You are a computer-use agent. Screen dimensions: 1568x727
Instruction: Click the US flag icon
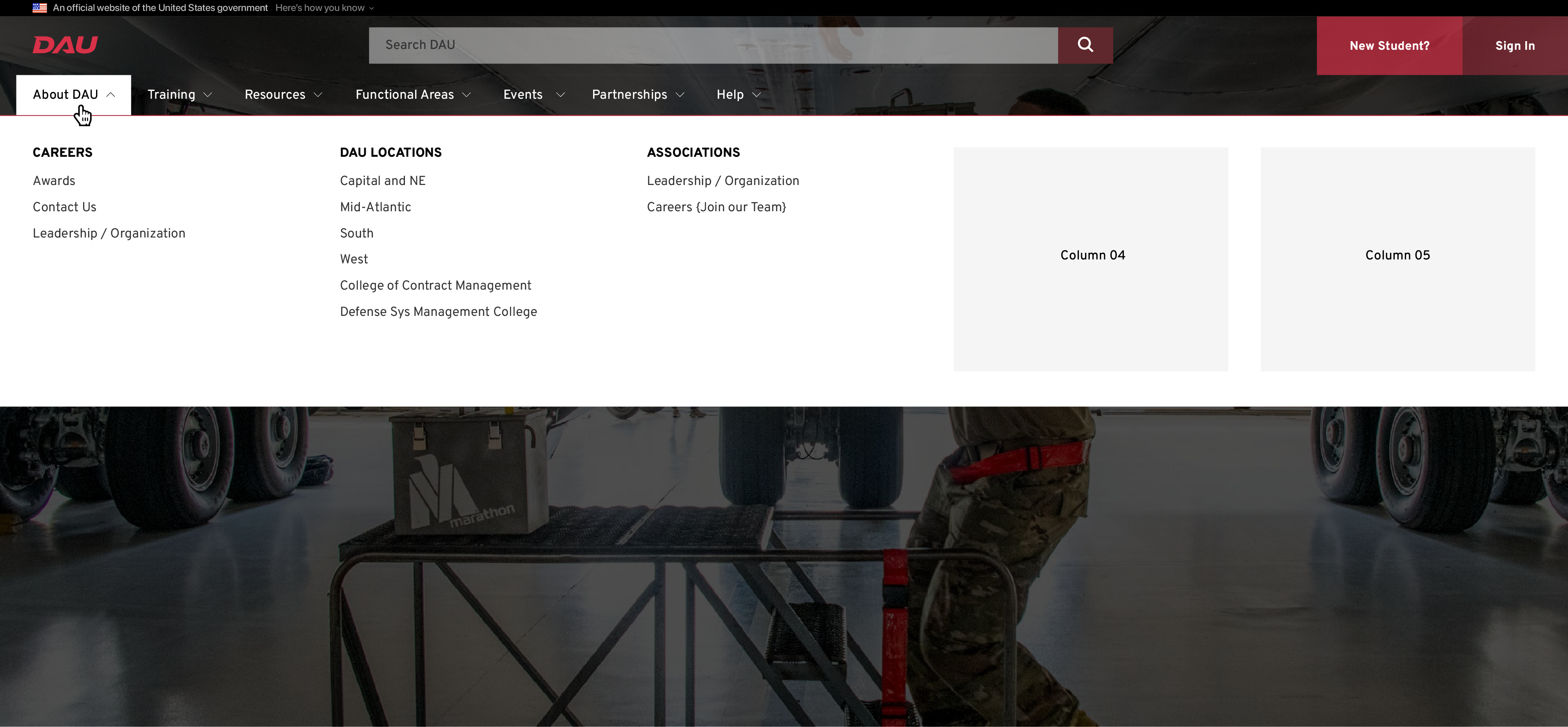[40, 8]
